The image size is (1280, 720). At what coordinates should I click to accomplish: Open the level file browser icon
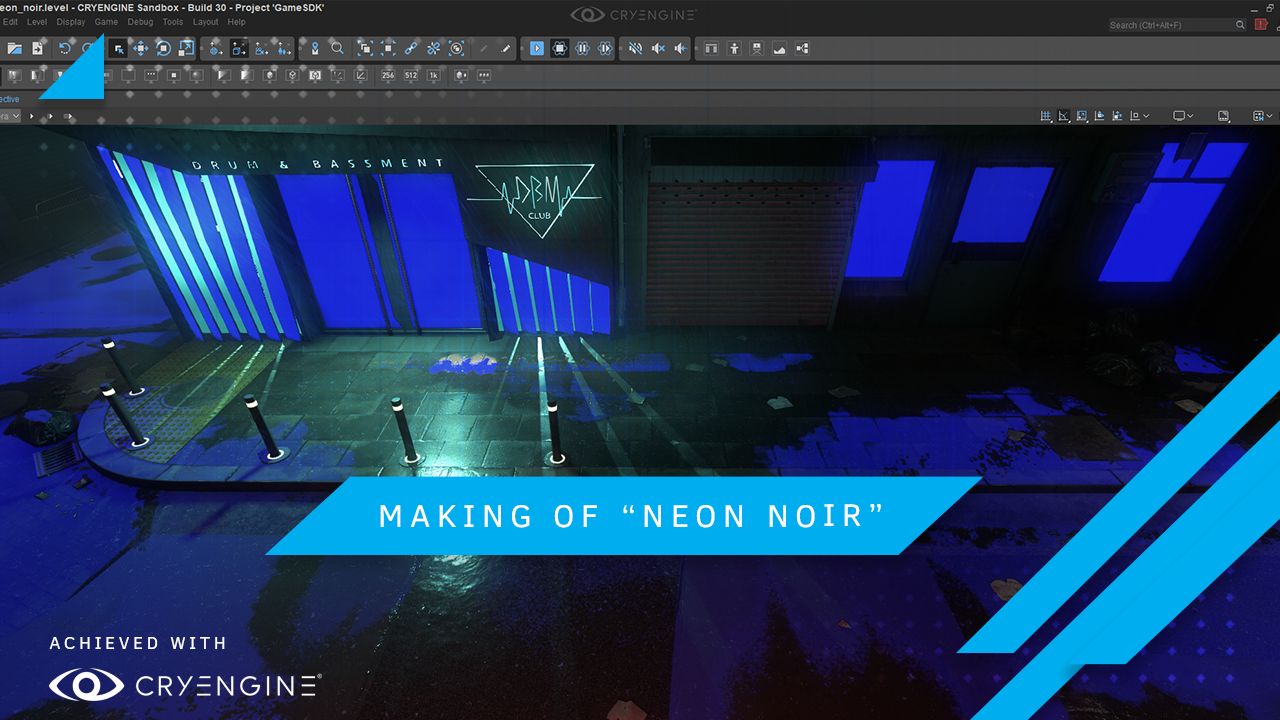[x=15, y=48]
